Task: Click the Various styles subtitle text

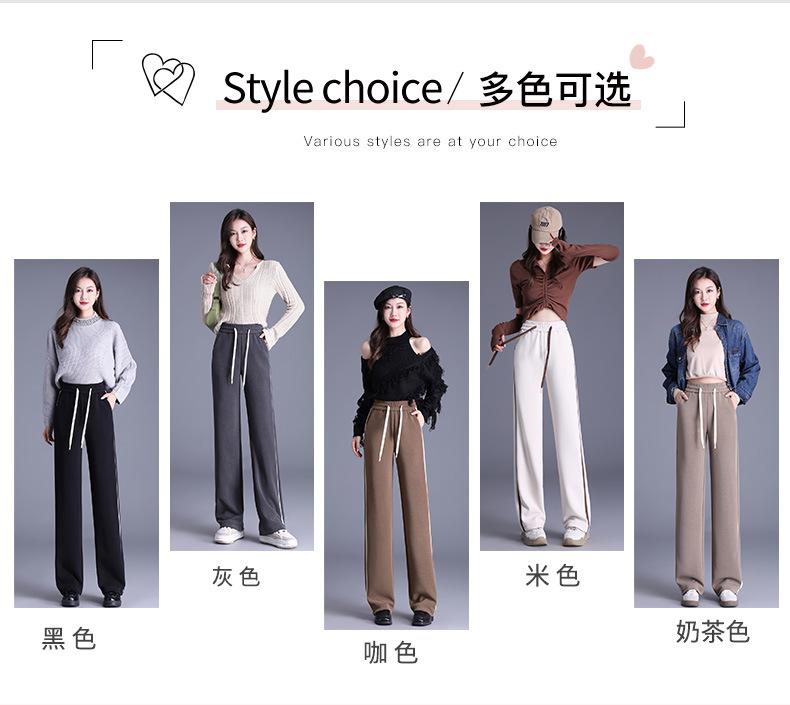Action: 430,141
